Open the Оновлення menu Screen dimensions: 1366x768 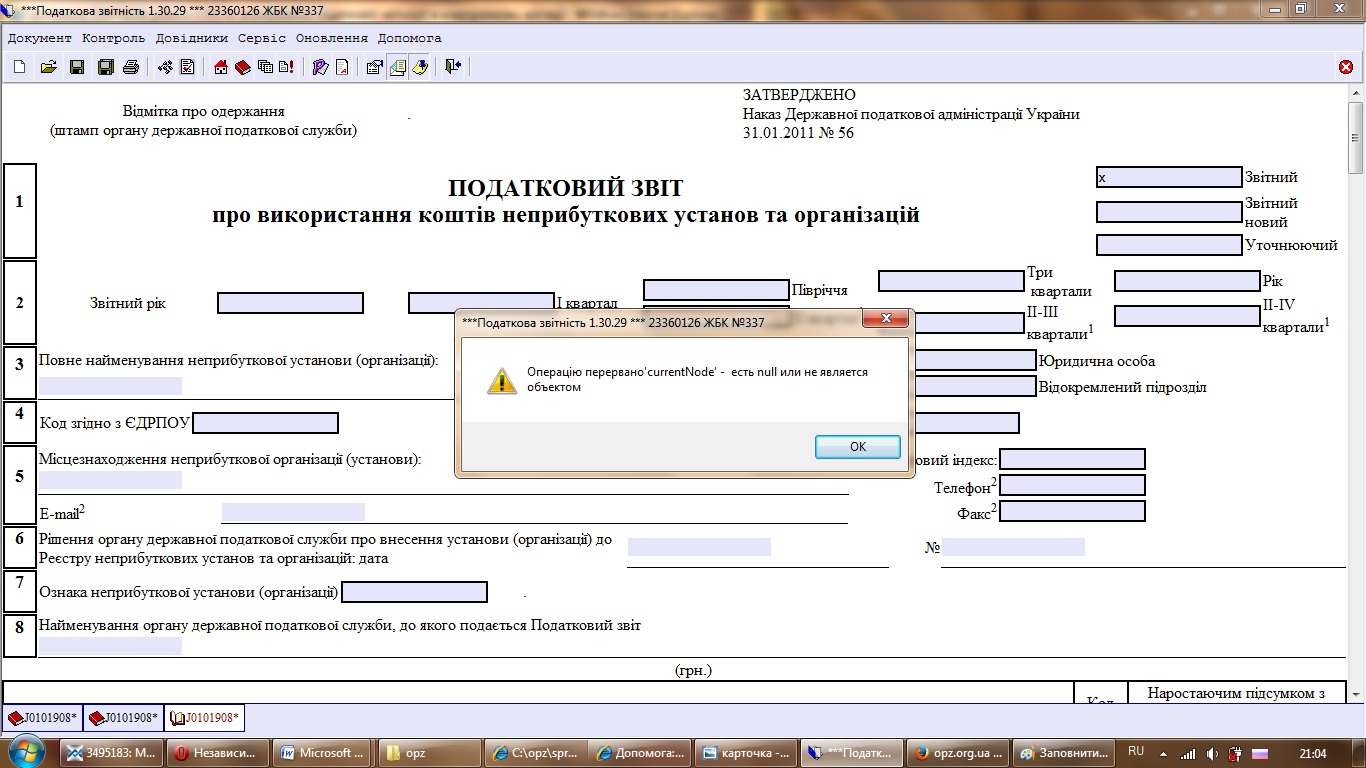click(332, 38)
